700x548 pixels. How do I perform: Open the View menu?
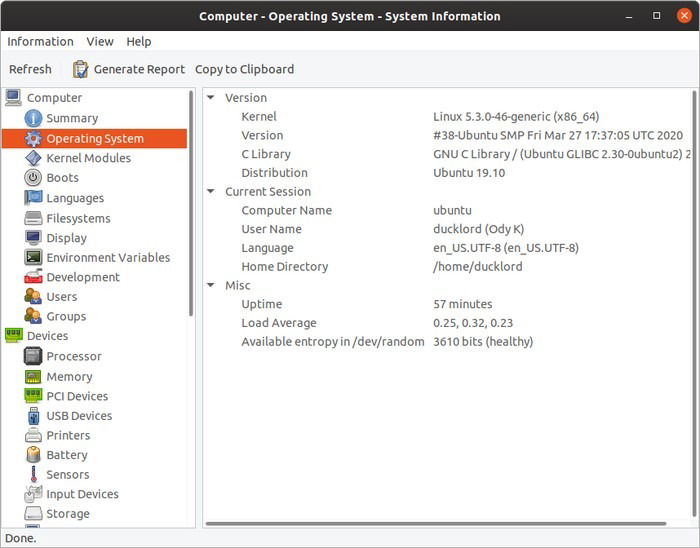100,41
